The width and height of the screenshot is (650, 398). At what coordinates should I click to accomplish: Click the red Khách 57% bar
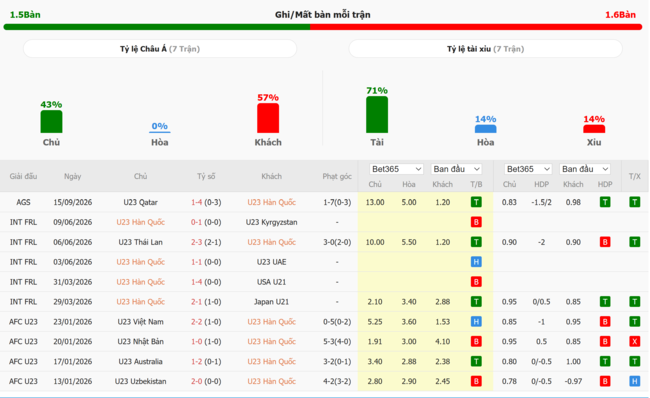click(268, 118)
